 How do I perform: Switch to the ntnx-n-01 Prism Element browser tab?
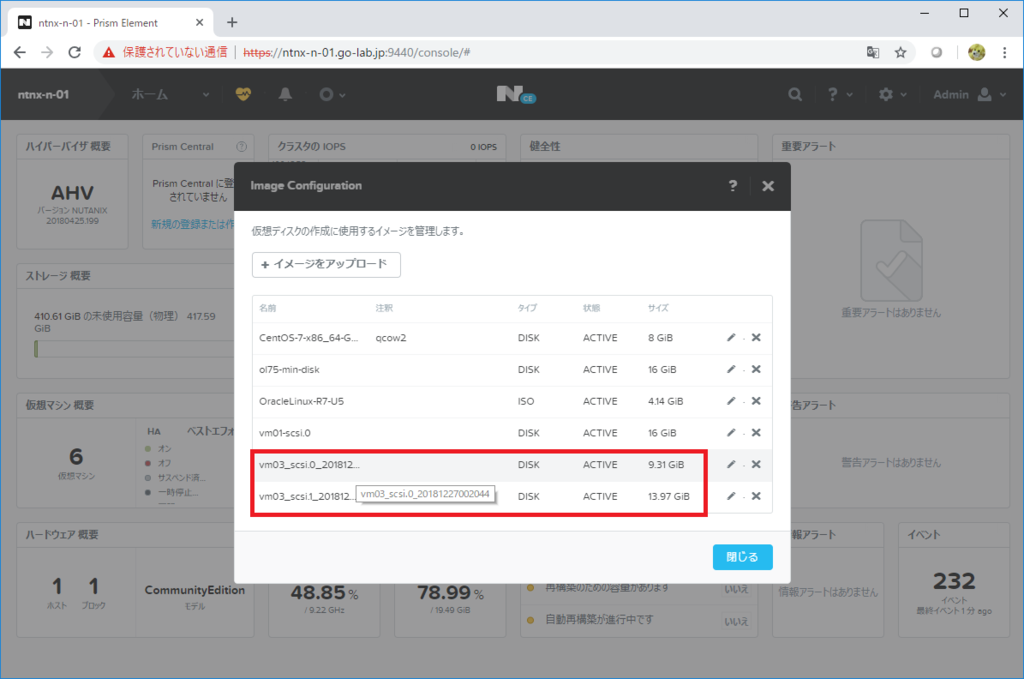pos(100,21)
